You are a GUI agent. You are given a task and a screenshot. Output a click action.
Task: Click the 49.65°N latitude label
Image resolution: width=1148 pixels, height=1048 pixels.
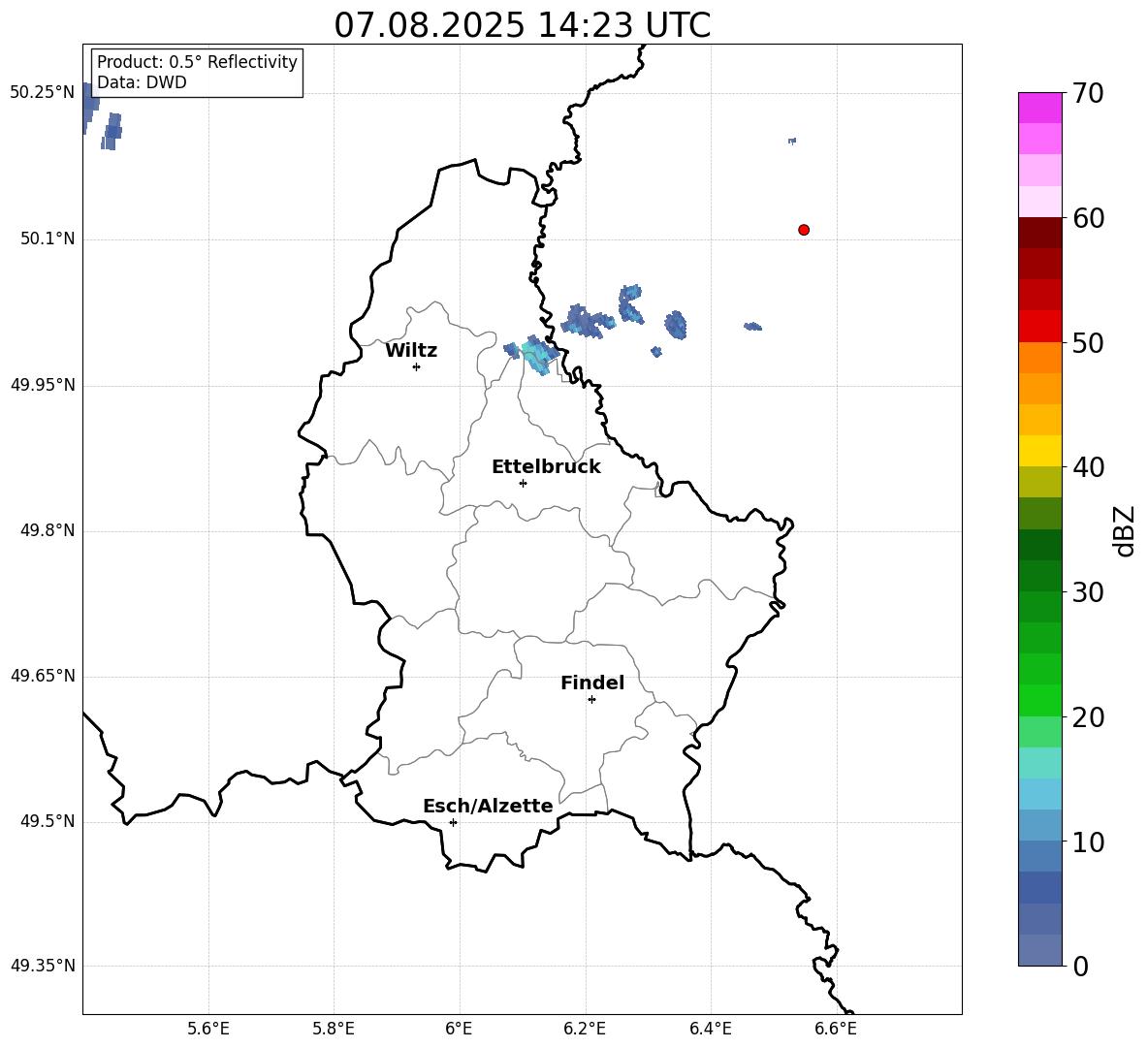click(43, 676)
